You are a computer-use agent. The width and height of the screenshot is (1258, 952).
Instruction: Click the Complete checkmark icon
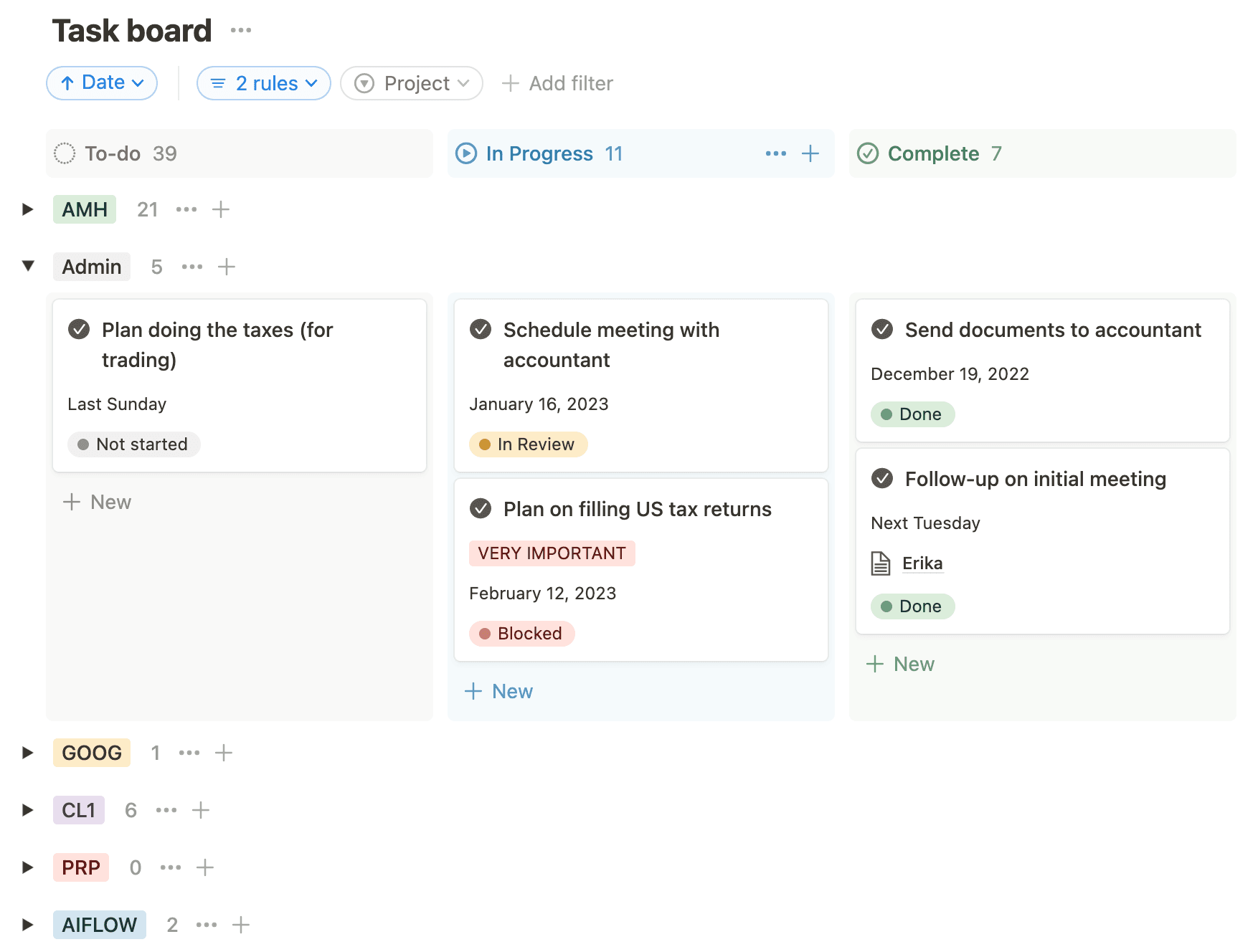[868, 153]
